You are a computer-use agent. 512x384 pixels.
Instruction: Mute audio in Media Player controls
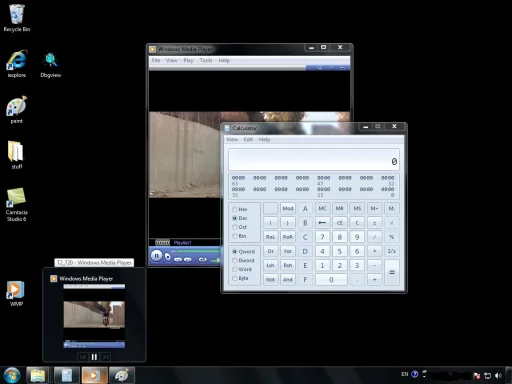click(x=202, y=259)
